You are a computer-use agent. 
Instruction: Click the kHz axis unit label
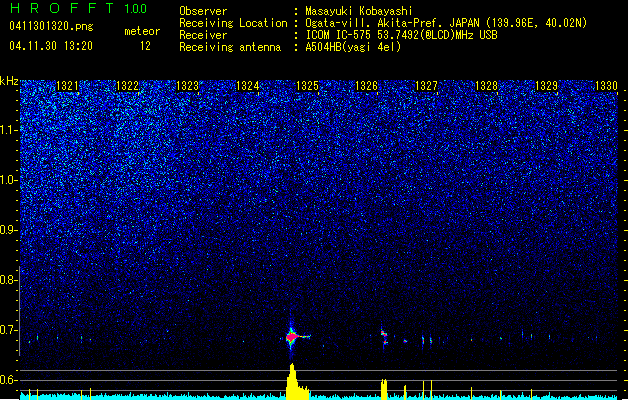click(9, 81)
